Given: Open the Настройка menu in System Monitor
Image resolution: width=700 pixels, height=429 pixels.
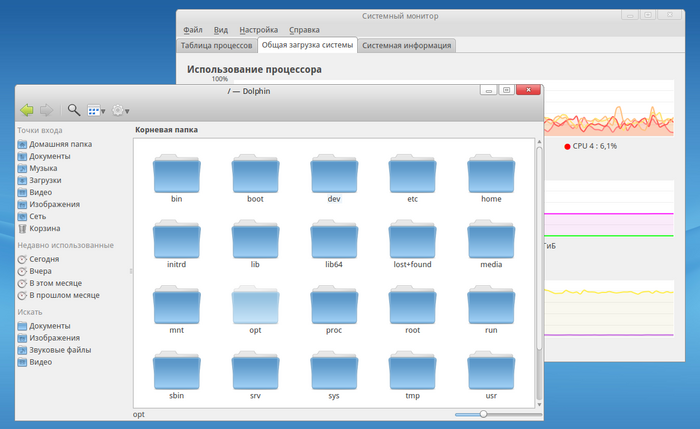Looking at the screenshot, I should [x=259, y=31].
